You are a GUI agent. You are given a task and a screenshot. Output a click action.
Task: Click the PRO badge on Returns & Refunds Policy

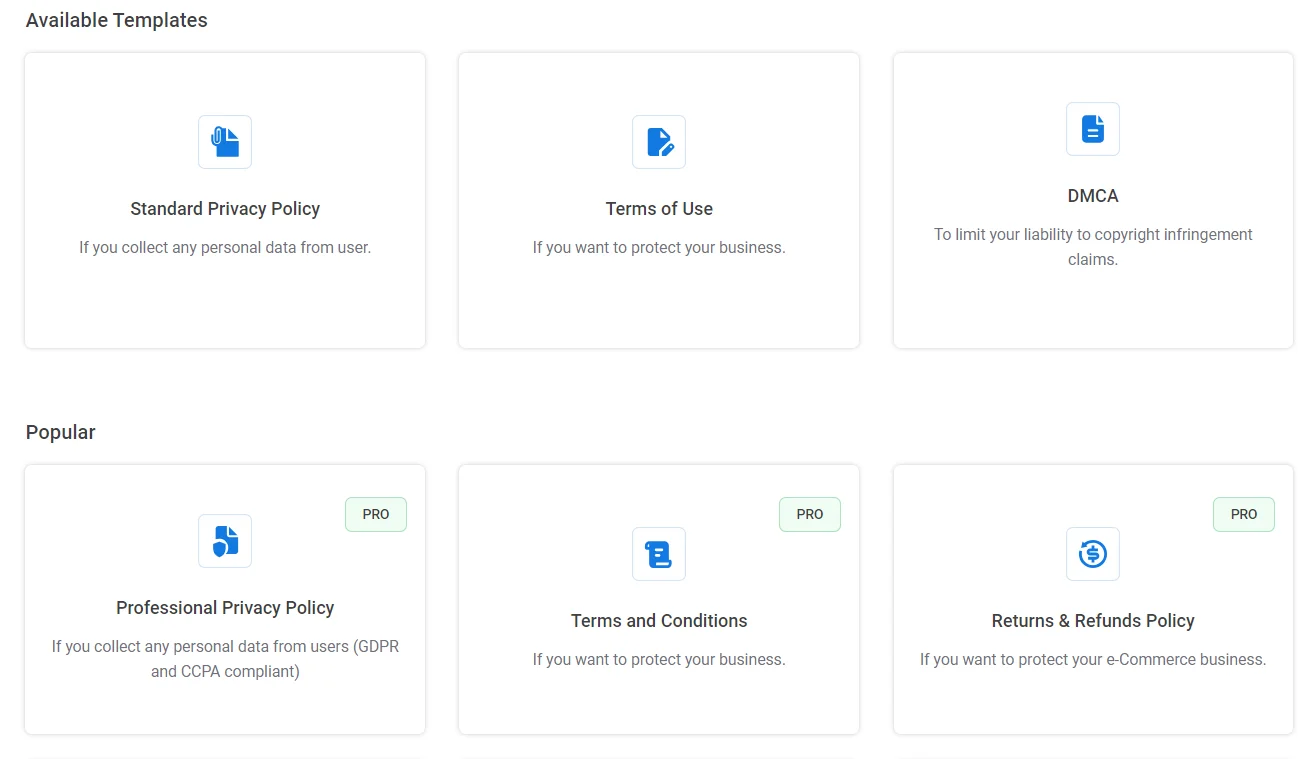coord(1243,514)
